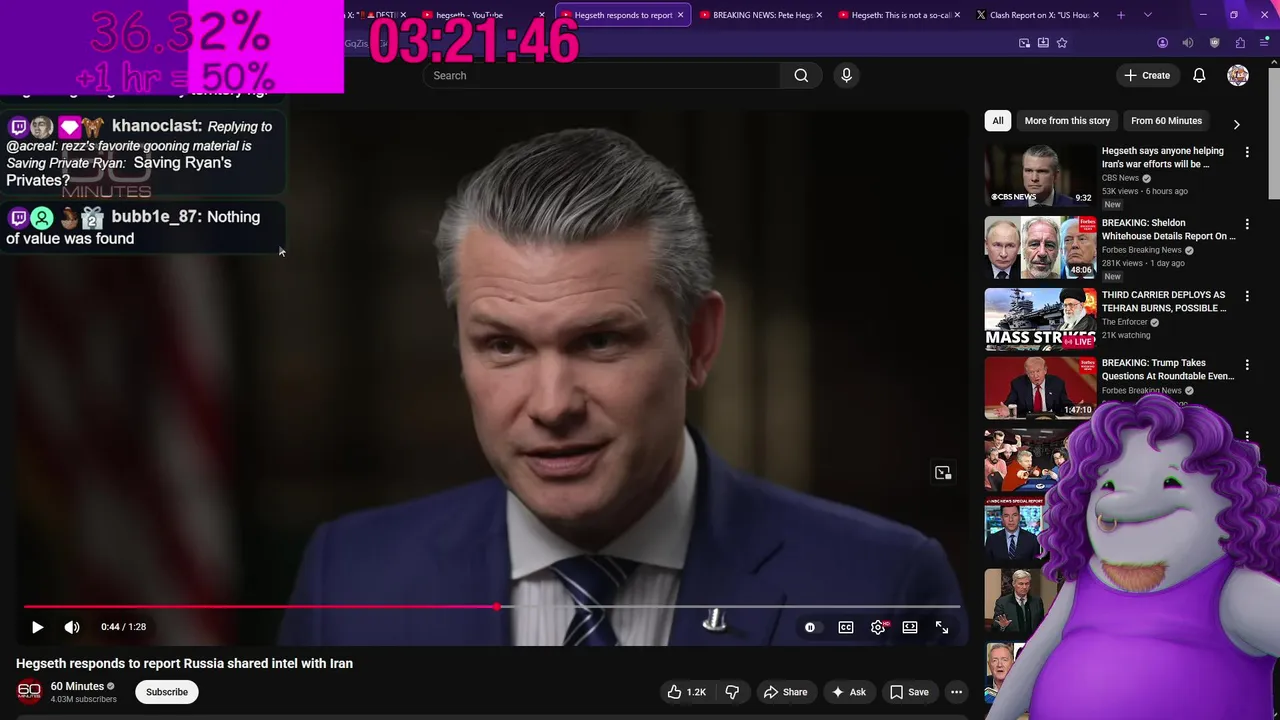Open Sheldon Whitehouse video thumbnail
The image size is (1280, 720).
1040,247
